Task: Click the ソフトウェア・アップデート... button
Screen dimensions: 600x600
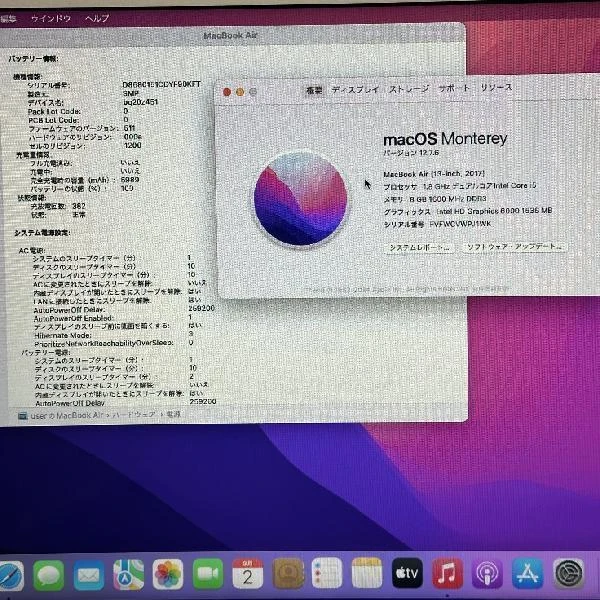Action: click(515, 247)
